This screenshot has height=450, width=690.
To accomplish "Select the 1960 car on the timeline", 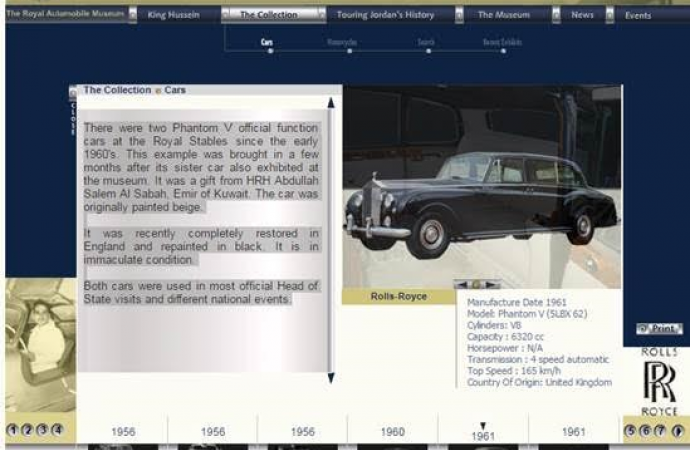I will point(393,432).
